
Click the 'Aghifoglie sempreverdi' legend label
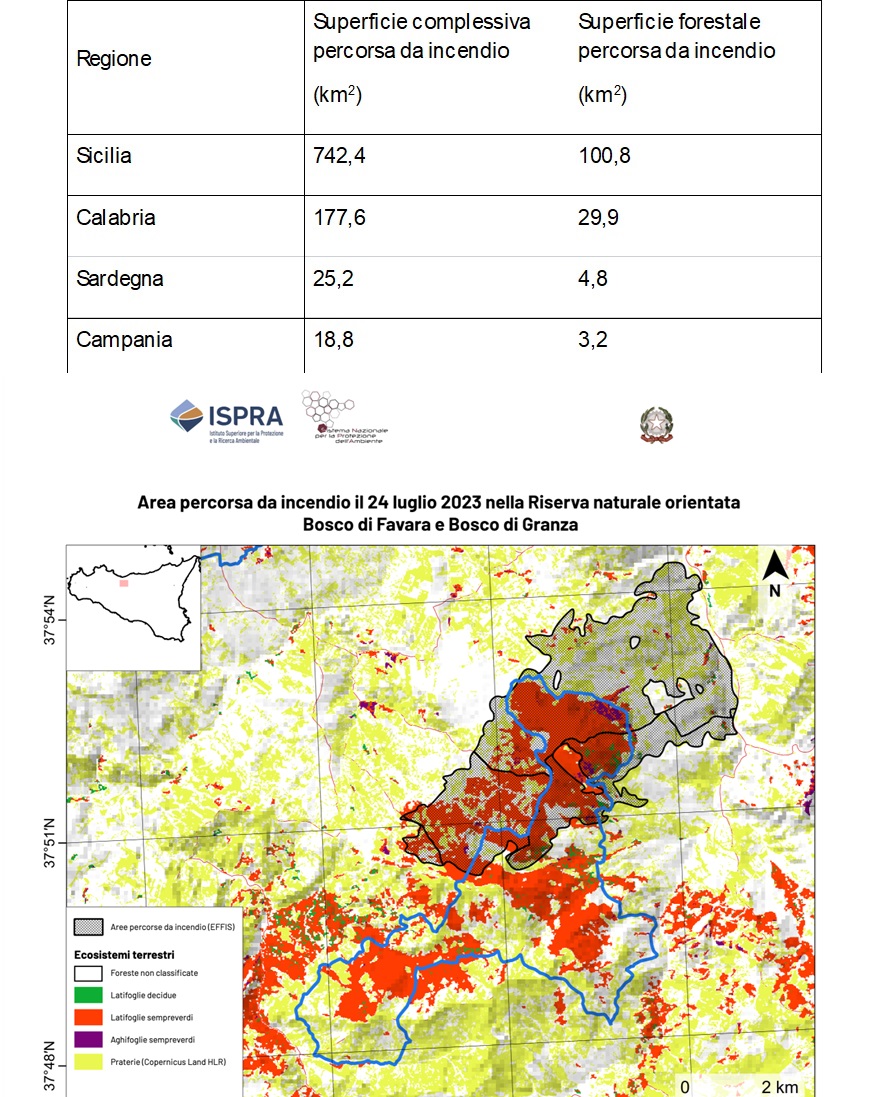coord(153,1040)
